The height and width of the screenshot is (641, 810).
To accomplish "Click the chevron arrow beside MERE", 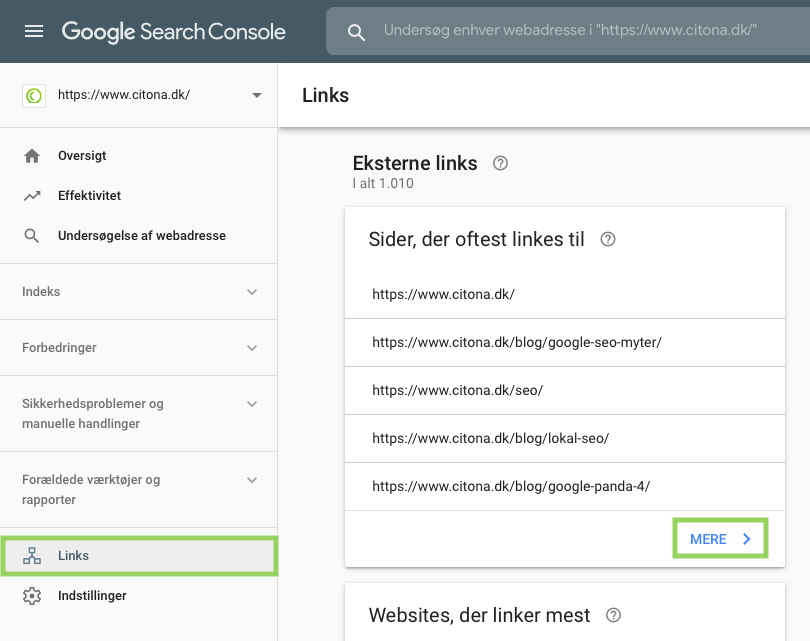I will [x=746, y=539].
